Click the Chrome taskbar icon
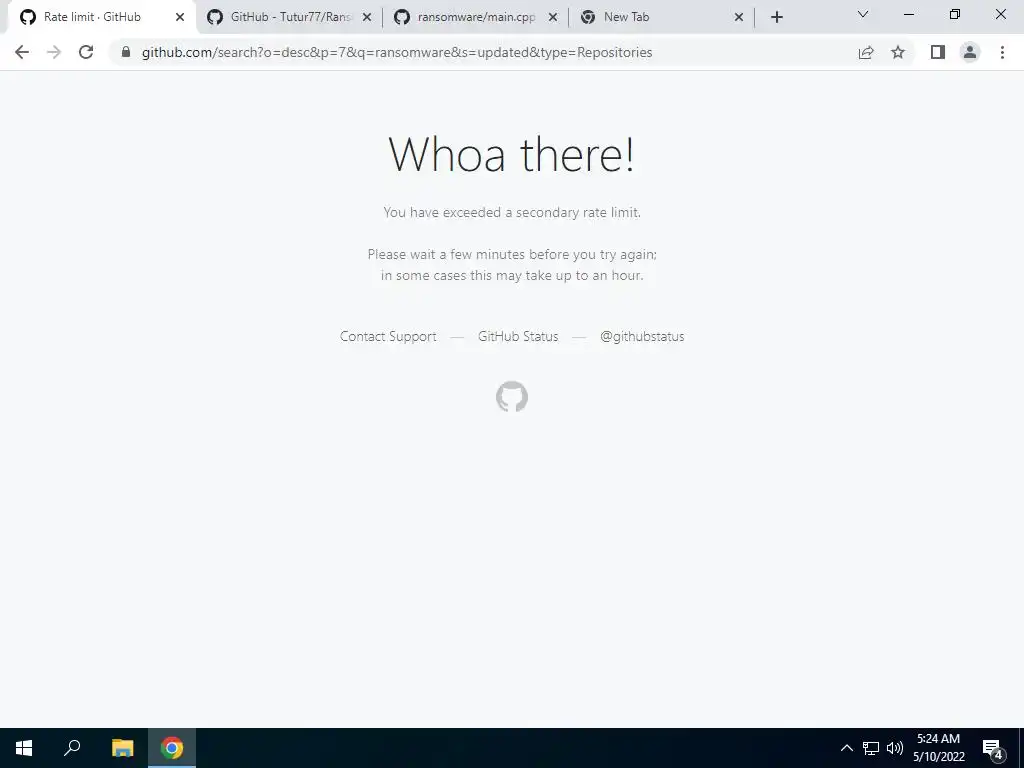1024x768 pixels. point(172,748)
